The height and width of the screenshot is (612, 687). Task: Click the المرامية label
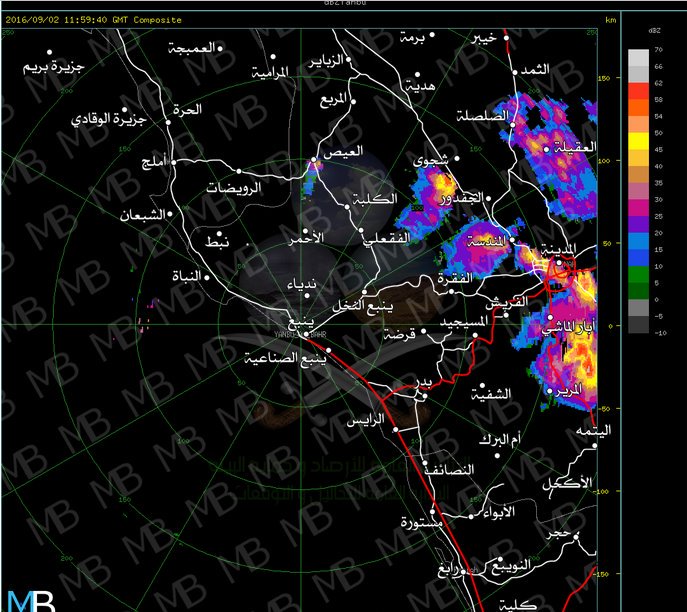270,72
